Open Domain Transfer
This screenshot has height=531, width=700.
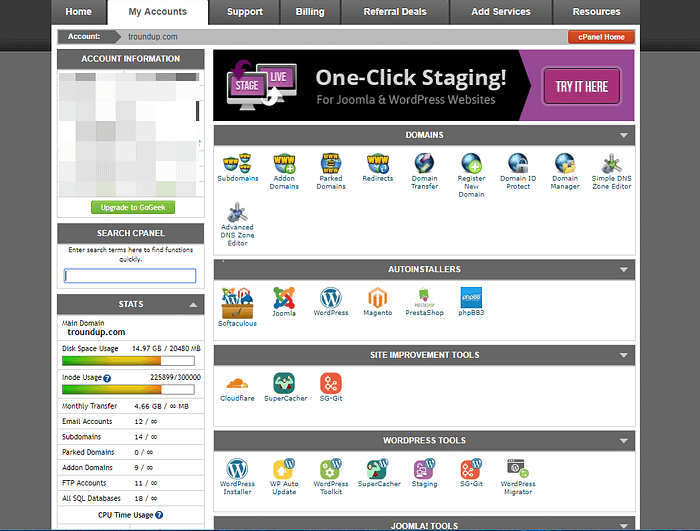425,171
